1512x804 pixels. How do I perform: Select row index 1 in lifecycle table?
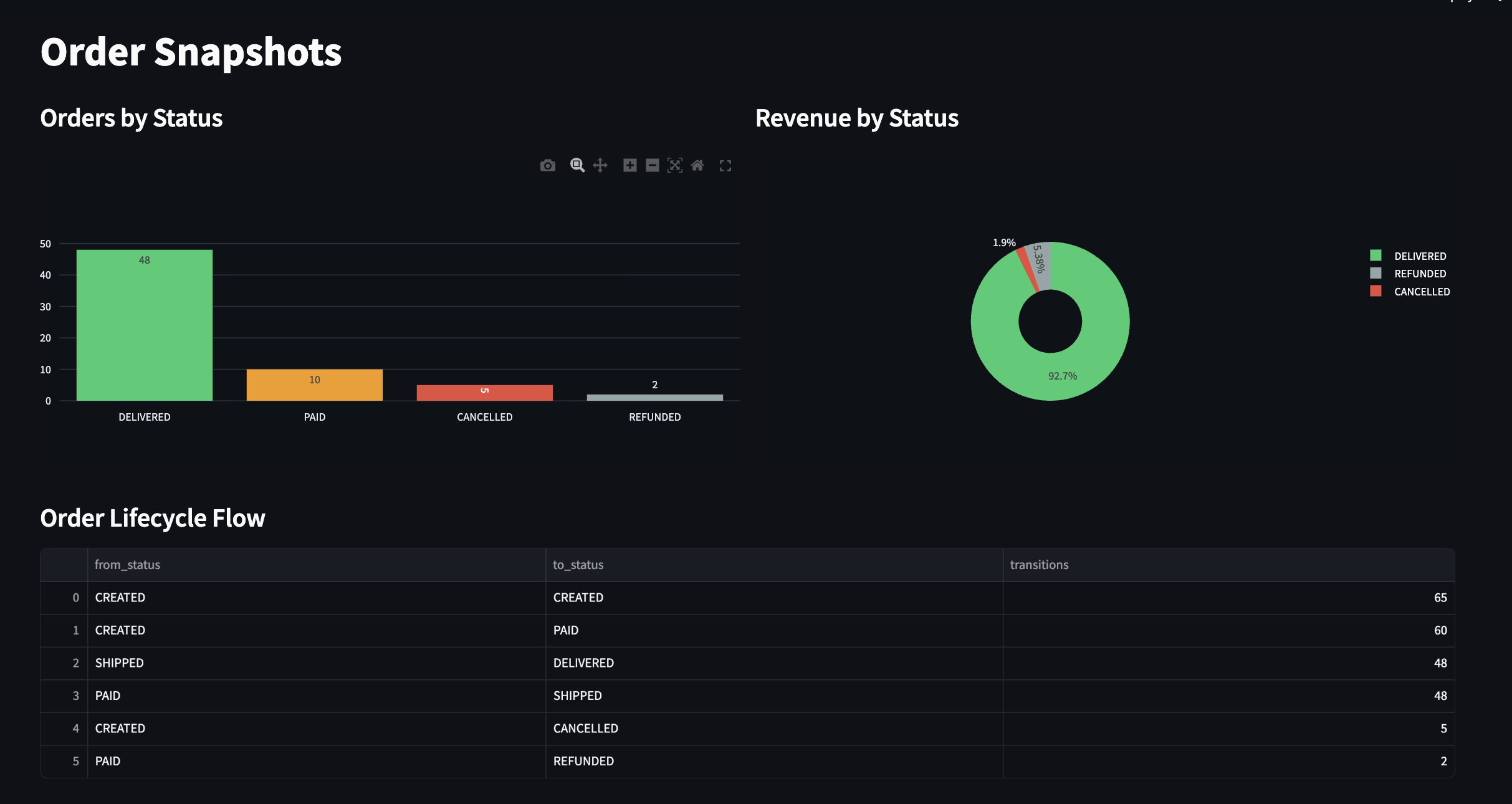64,630
